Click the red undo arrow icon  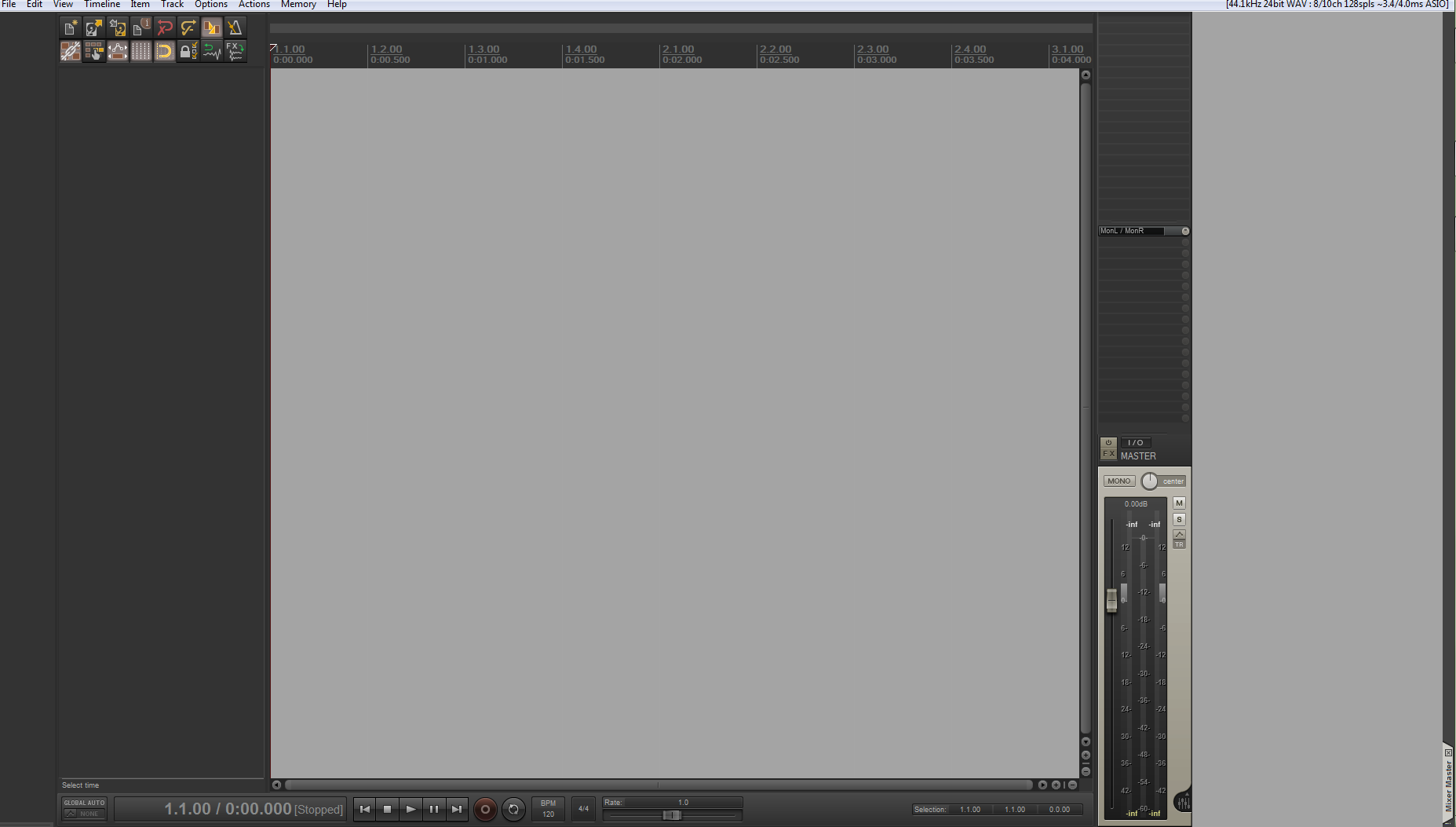164,28
